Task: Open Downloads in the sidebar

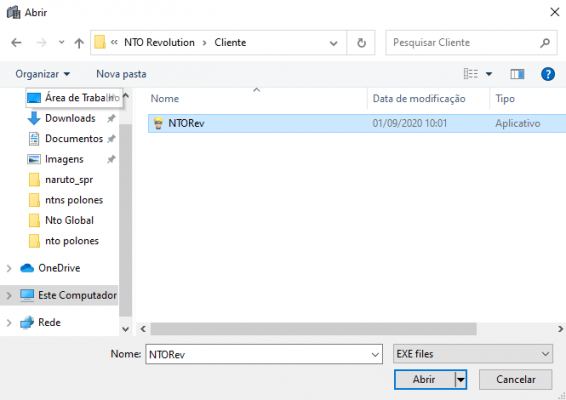Action: tap(70, 118)
